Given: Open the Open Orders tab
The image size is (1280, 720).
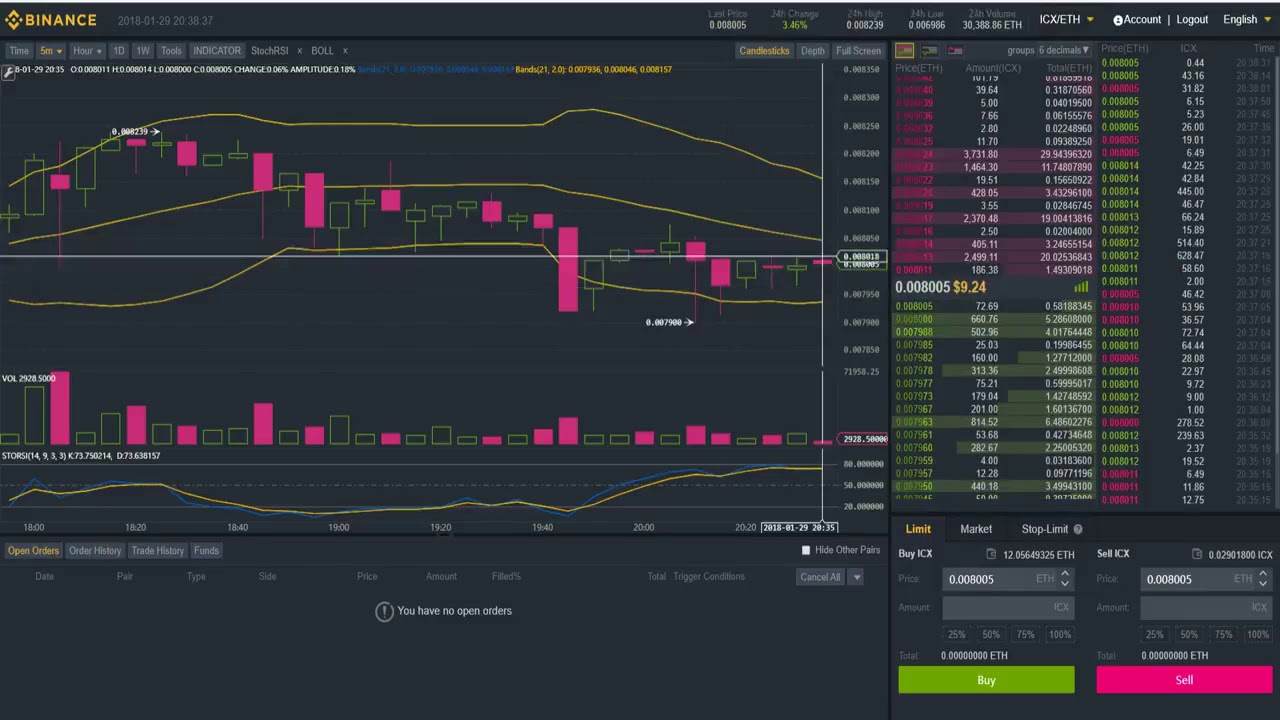Looking at the screenshot, I should point(34,551).
